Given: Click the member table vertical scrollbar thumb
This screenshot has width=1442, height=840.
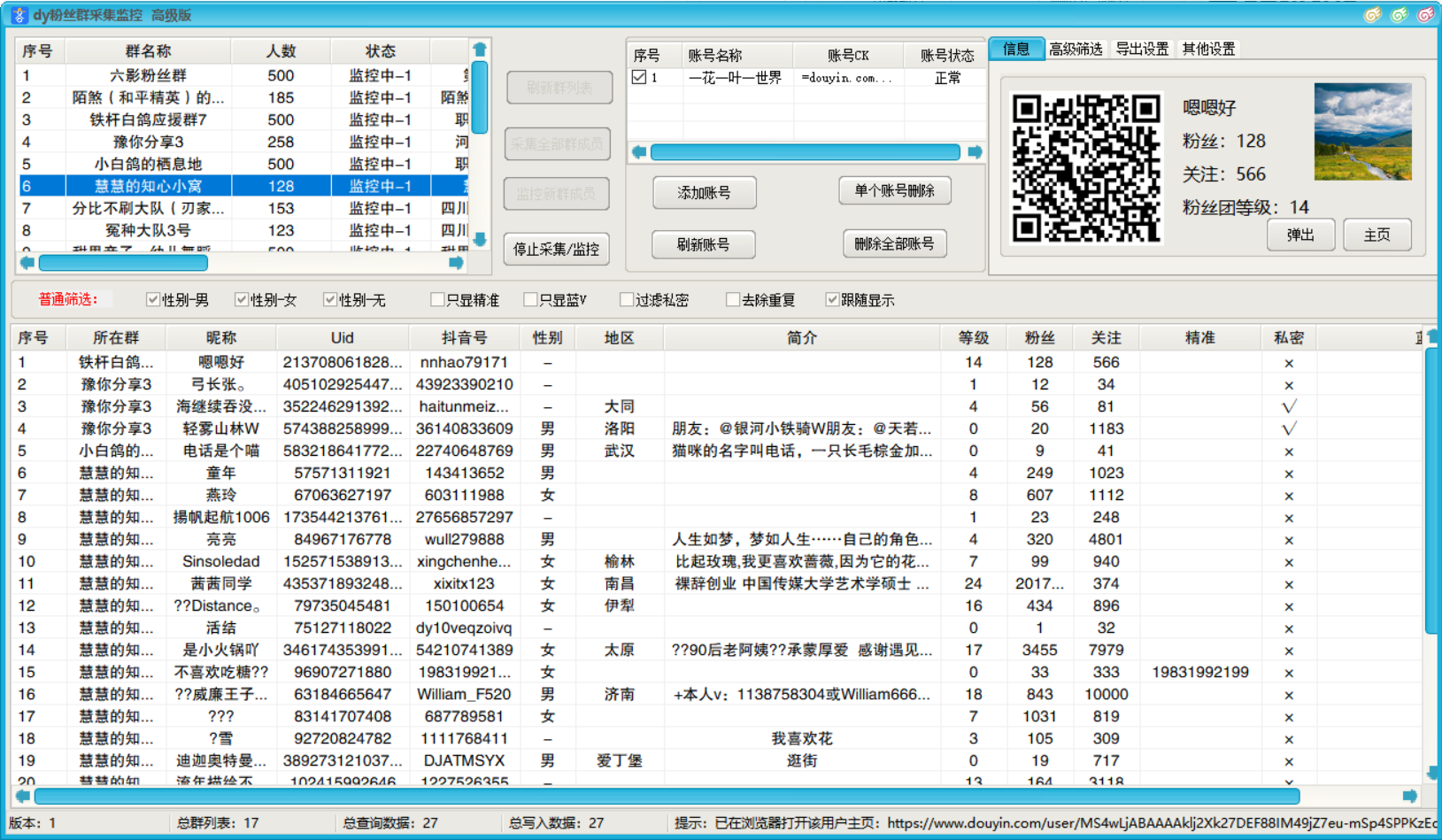Looking at the screenshot, I should (1432, 491).
